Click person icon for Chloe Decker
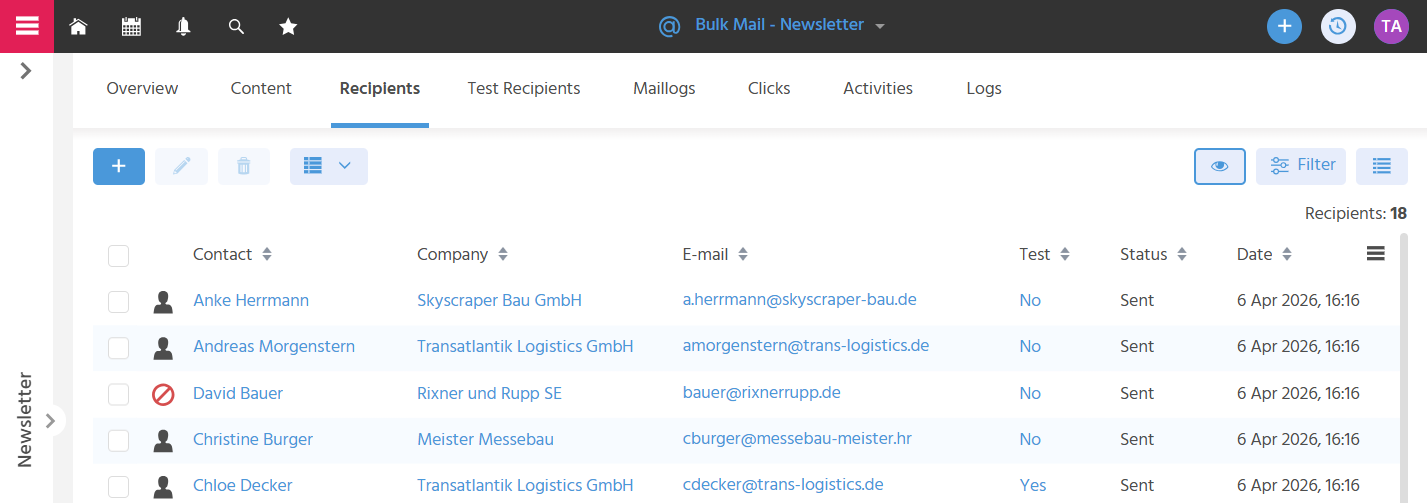Viewport: 1427px width, 503px height. click(163, 486)
